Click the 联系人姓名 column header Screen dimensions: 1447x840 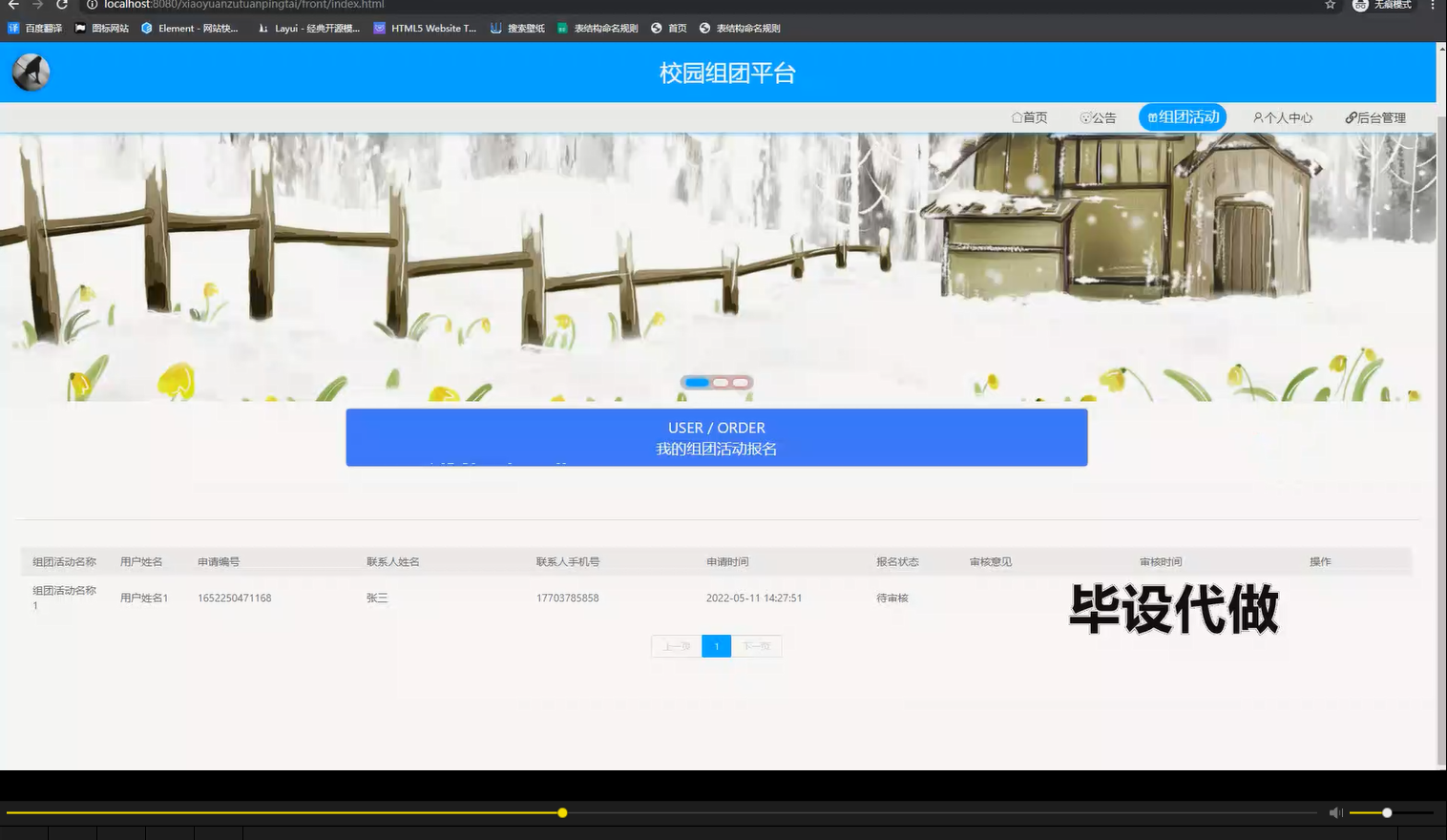(x=393, y=561)
